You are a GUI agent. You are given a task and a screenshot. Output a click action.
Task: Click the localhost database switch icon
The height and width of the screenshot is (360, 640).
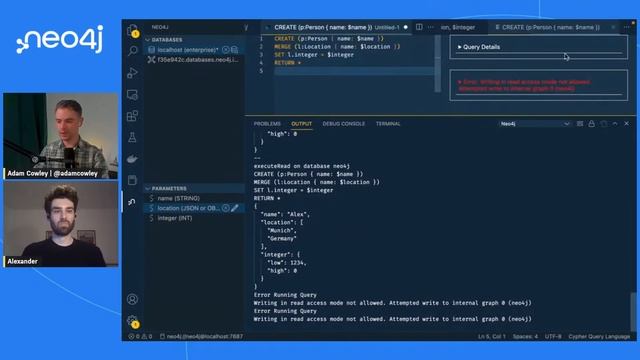235,50
